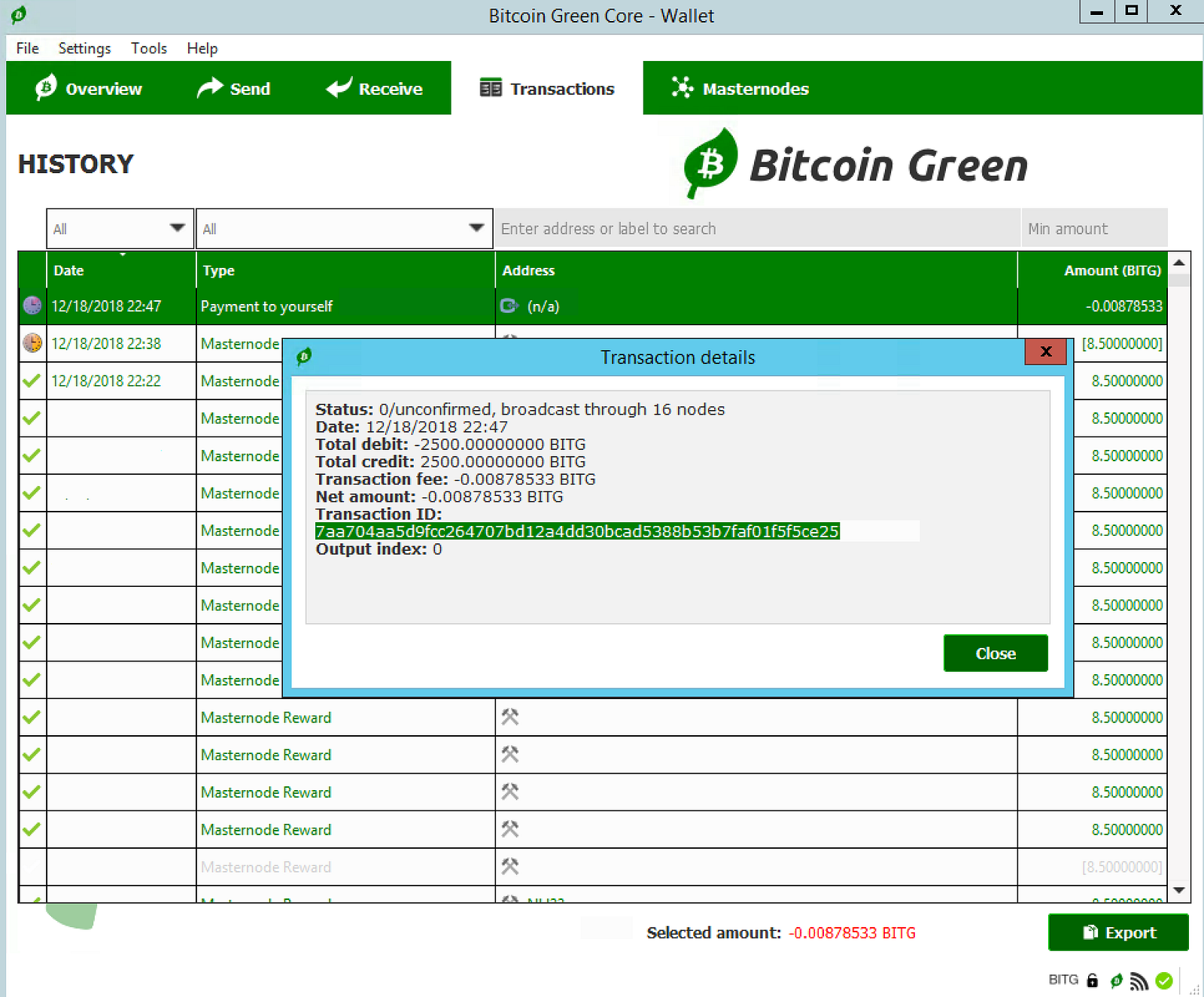Open the Settings menu
Viewport: 1204px width, 997px height.
[84, 48]
